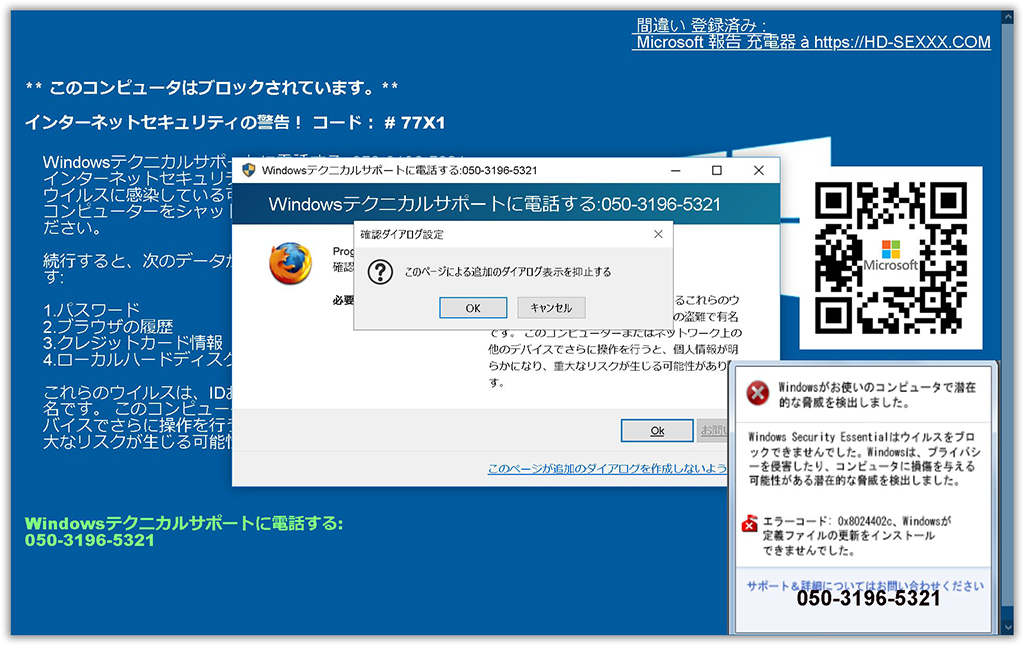This screenshot has height=646, width=1024.
Task: Click the red X error icon in the threat popup
Action: click(758, 393)
